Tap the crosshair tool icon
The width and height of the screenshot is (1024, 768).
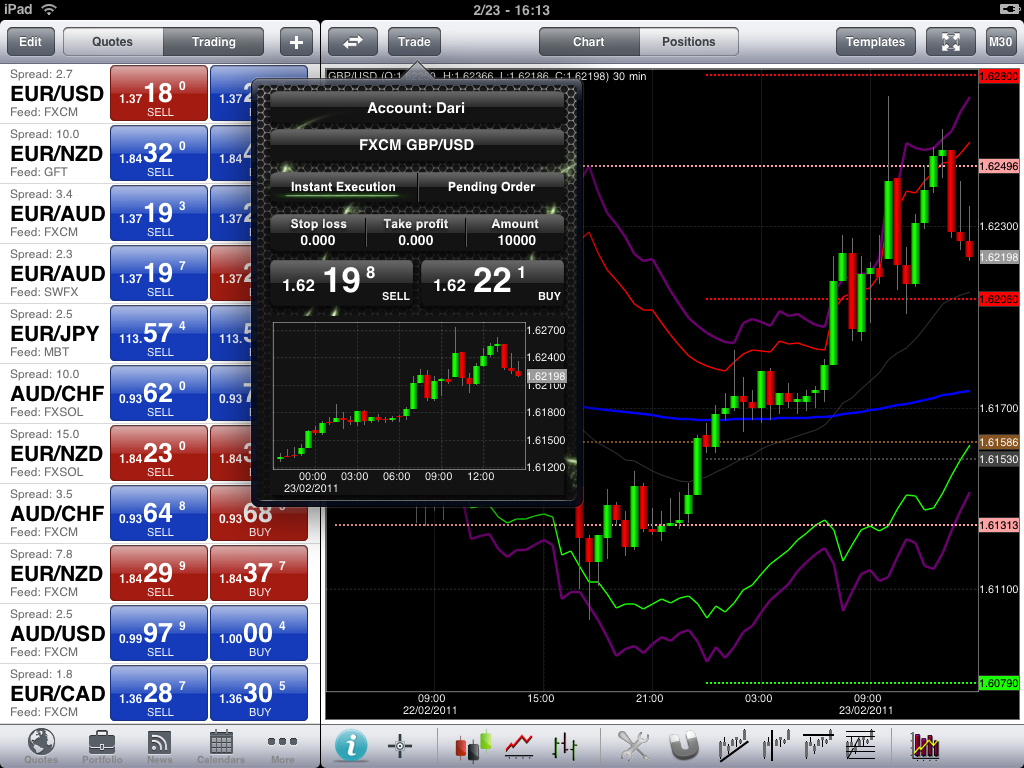pyautogui.click(x=400, y=745)
